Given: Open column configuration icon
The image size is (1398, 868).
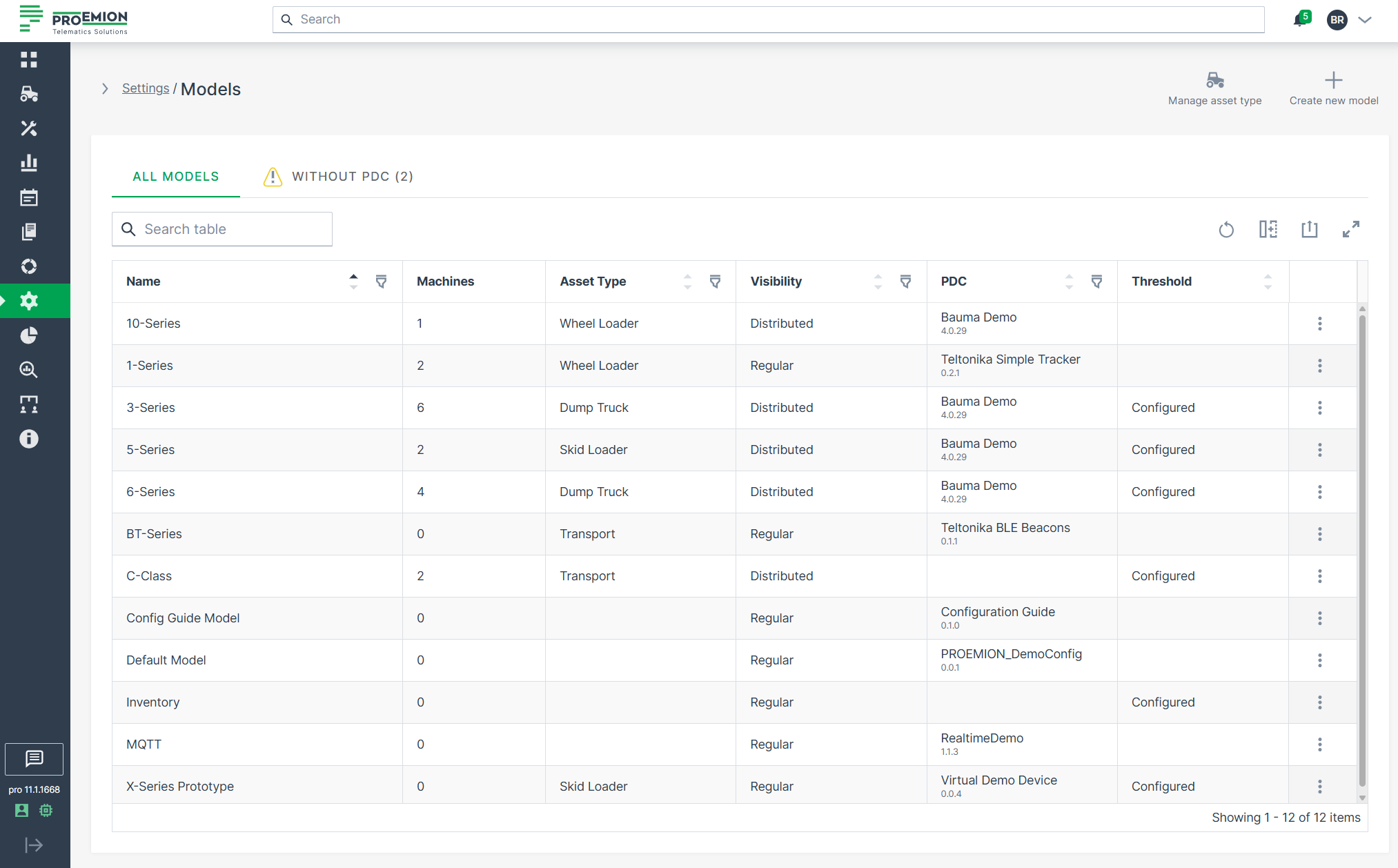Looking at the screenshot, I should (1268, 229).
